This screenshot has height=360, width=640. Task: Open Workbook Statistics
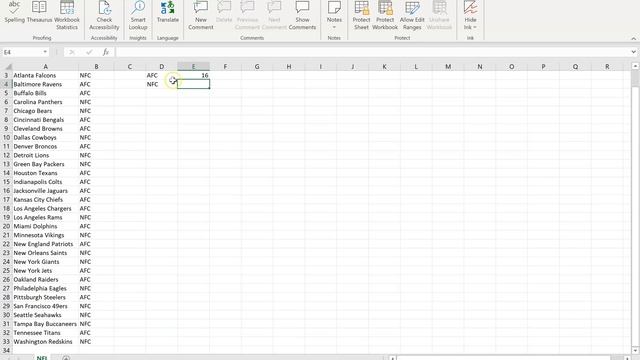67,16
